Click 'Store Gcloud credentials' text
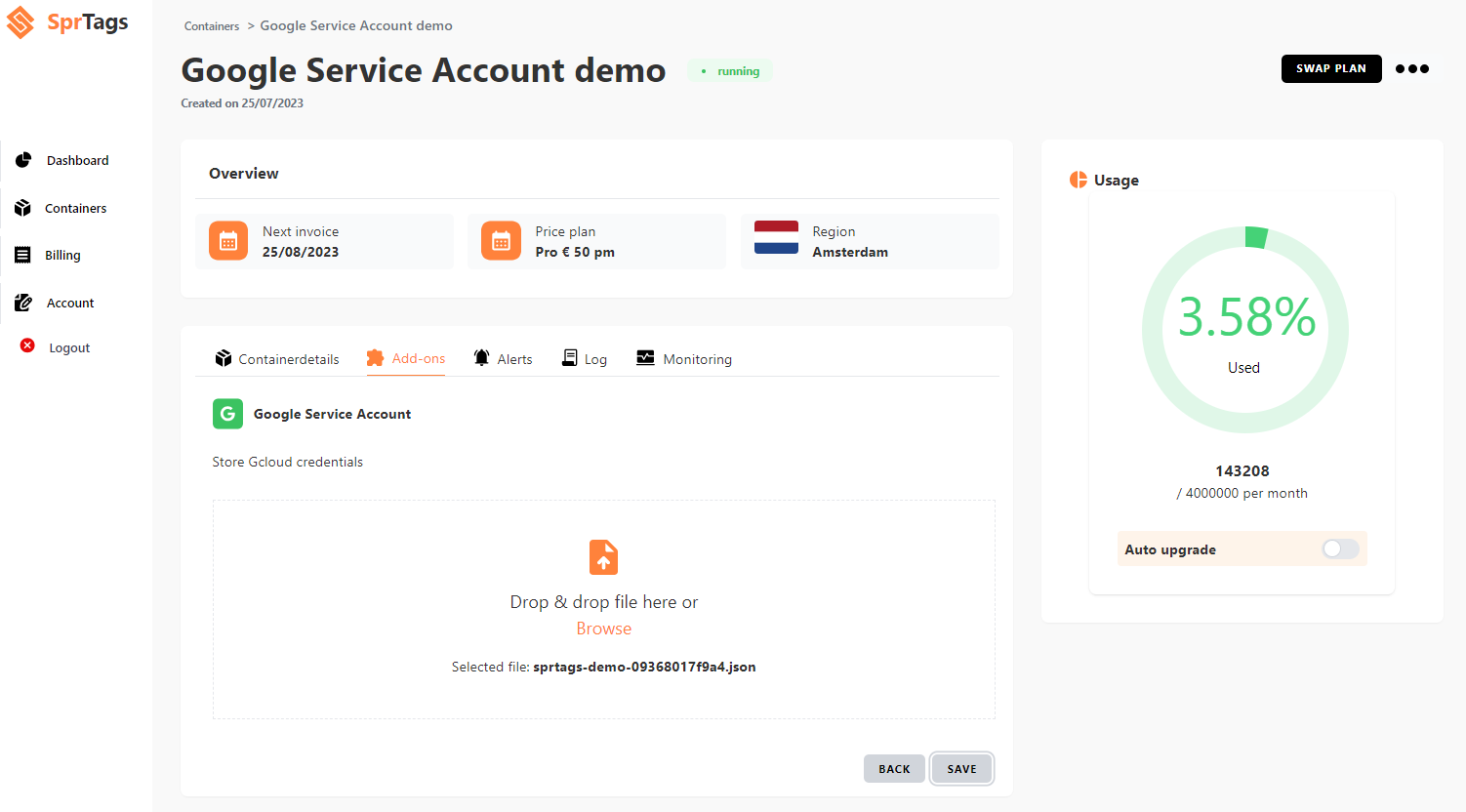The width and height of the screenshot is (1466, 812). (x=288, y=463)
